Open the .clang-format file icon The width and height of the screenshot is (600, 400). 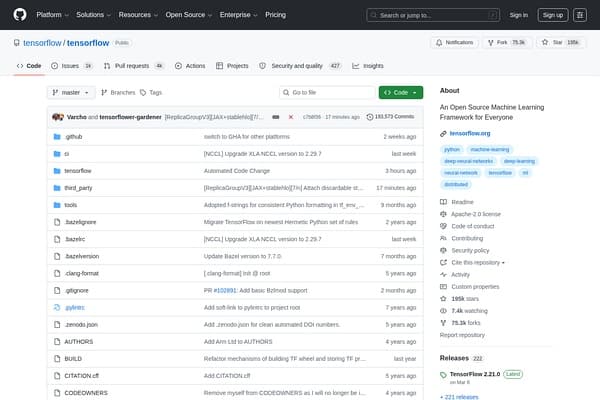[57, 273]
